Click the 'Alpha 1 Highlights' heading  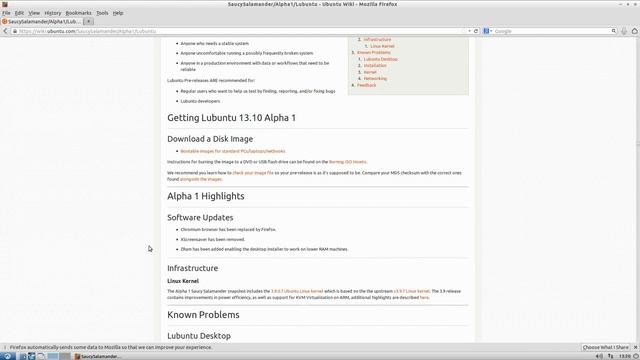[x=206, y=196]
